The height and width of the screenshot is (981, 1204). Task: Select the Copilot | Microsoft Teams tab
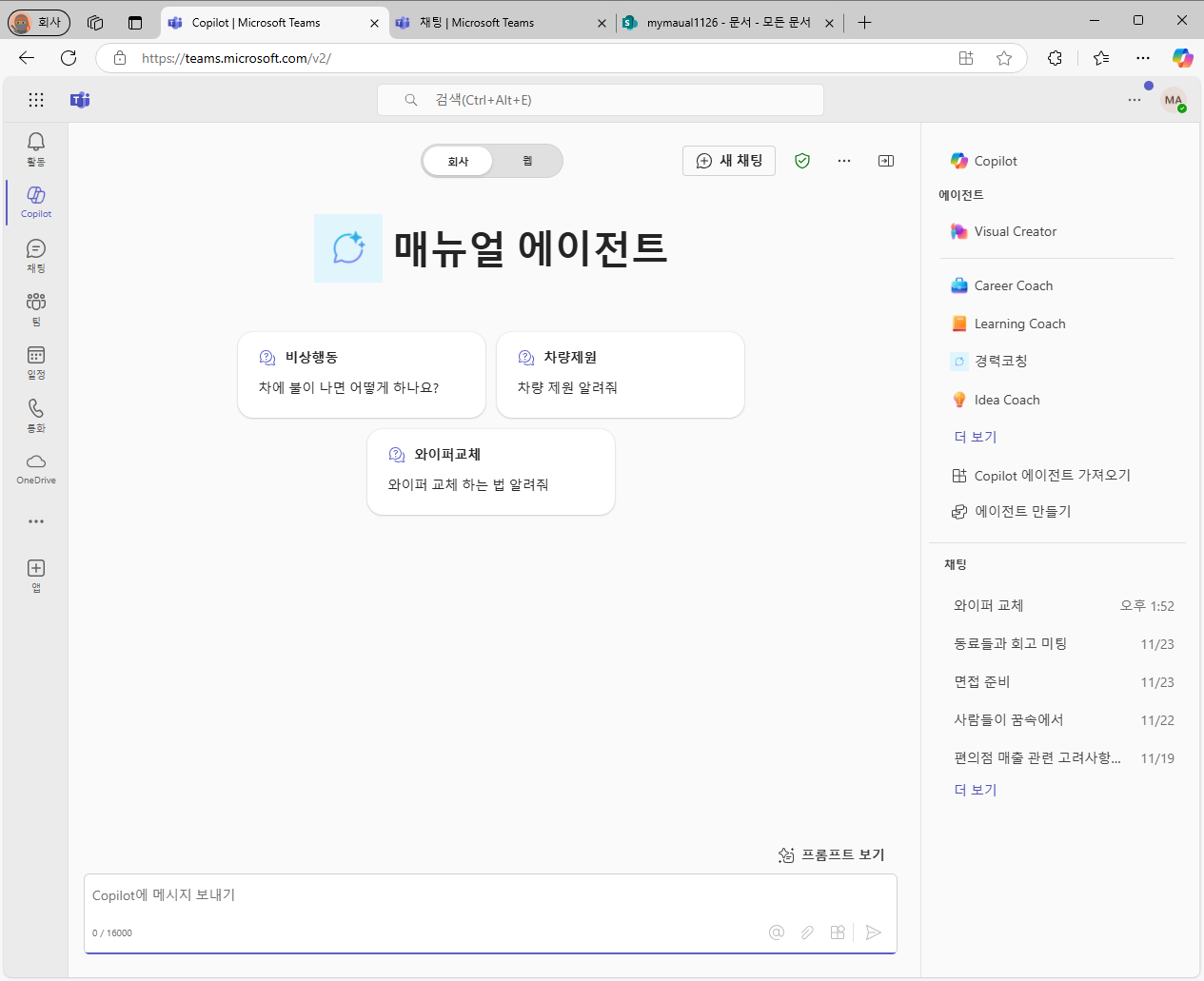274,23
